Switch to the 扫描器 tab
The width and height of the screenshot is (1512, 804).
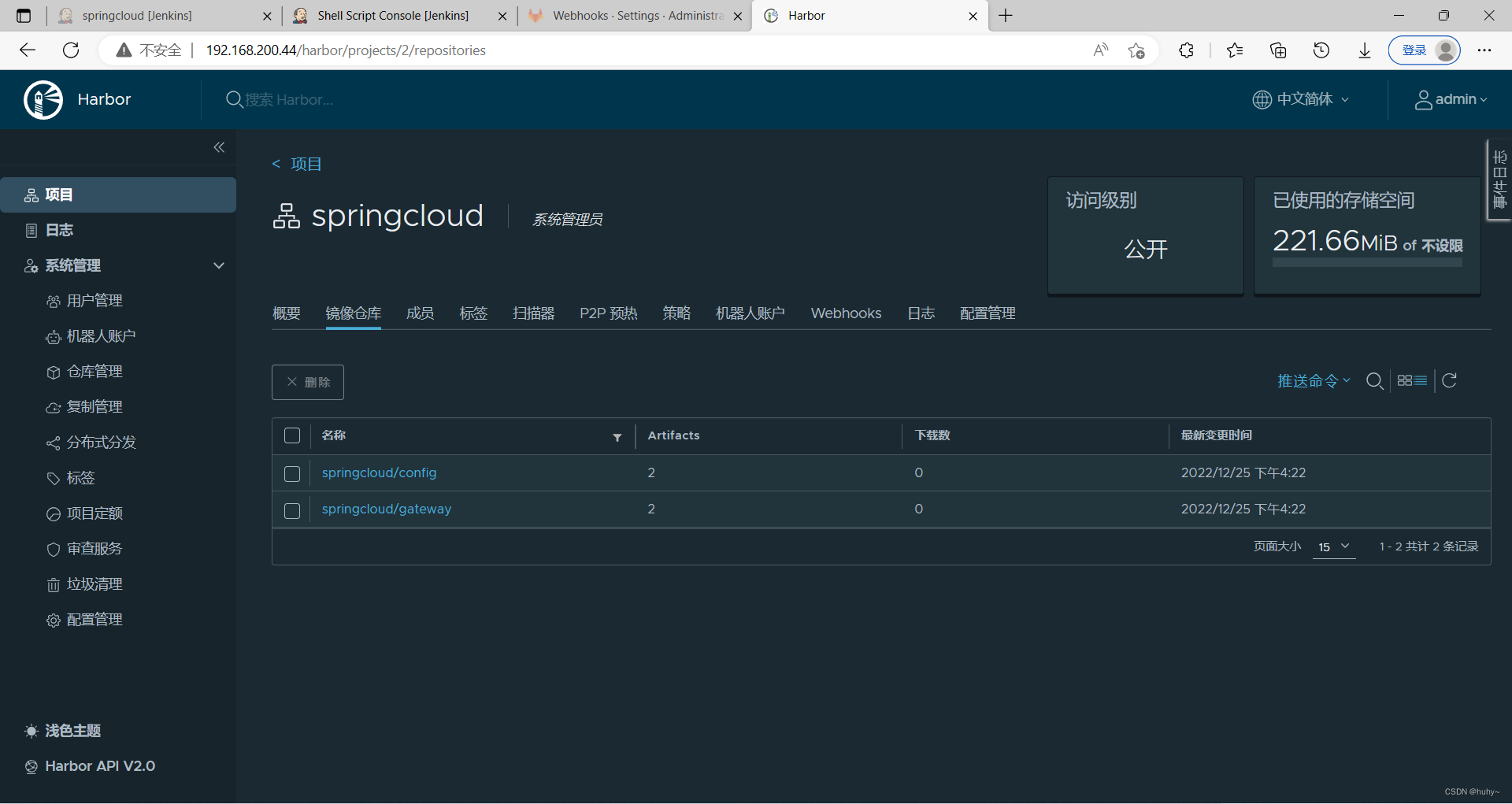[x=534, y=313]
